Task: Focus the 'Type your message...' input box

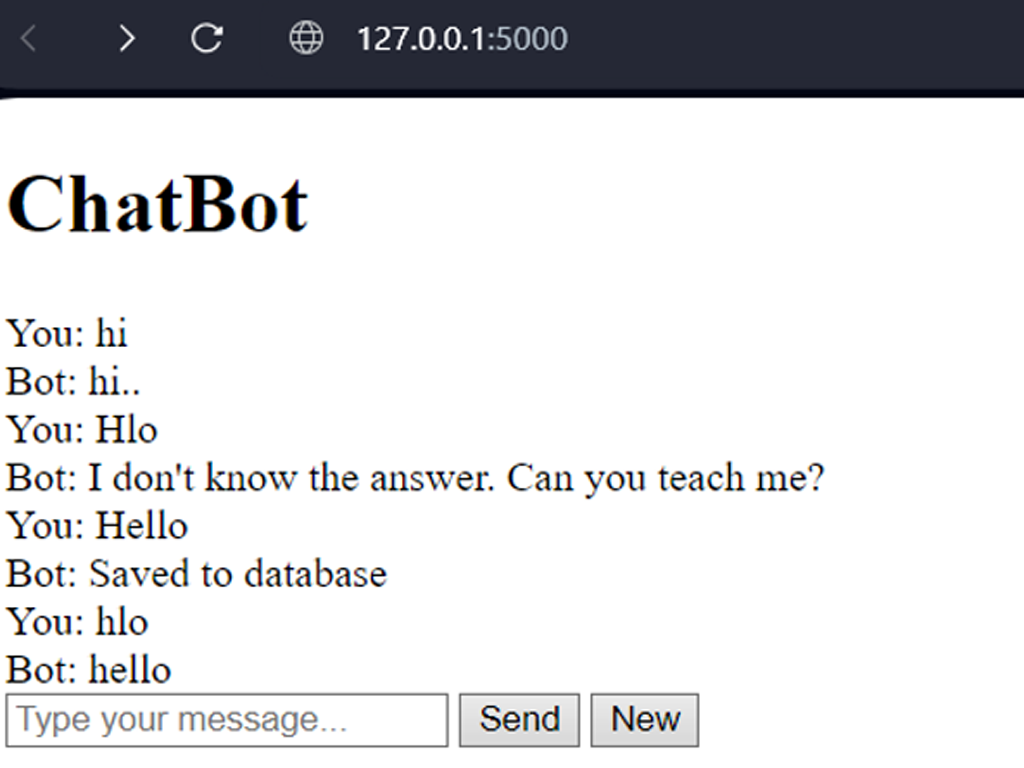Action: (x=227, y=720)
